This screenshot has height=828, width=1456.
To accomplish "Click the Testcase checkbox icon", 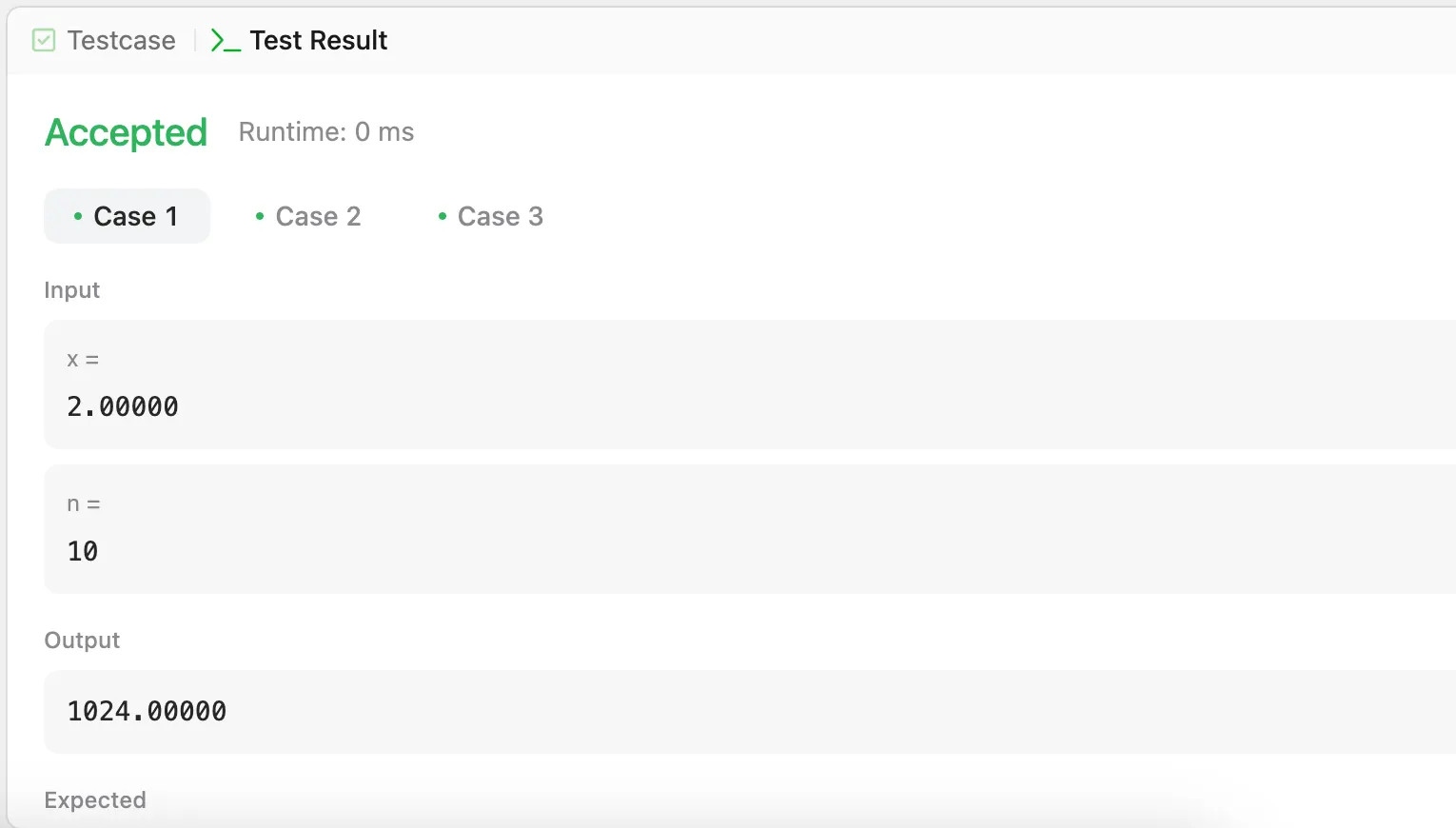I will [44, 40].
